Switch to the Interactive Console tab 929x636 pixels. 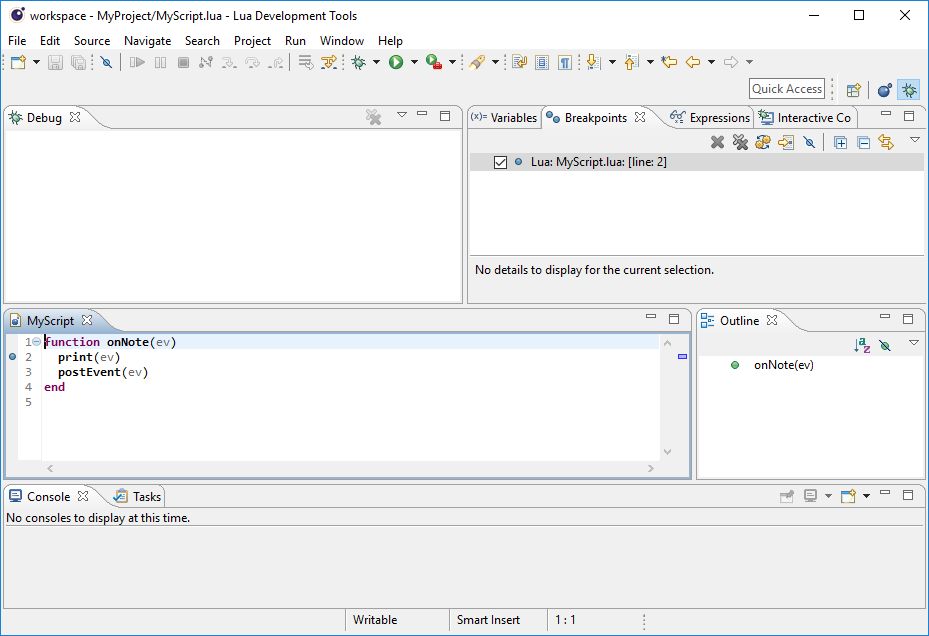click(806, 118)
